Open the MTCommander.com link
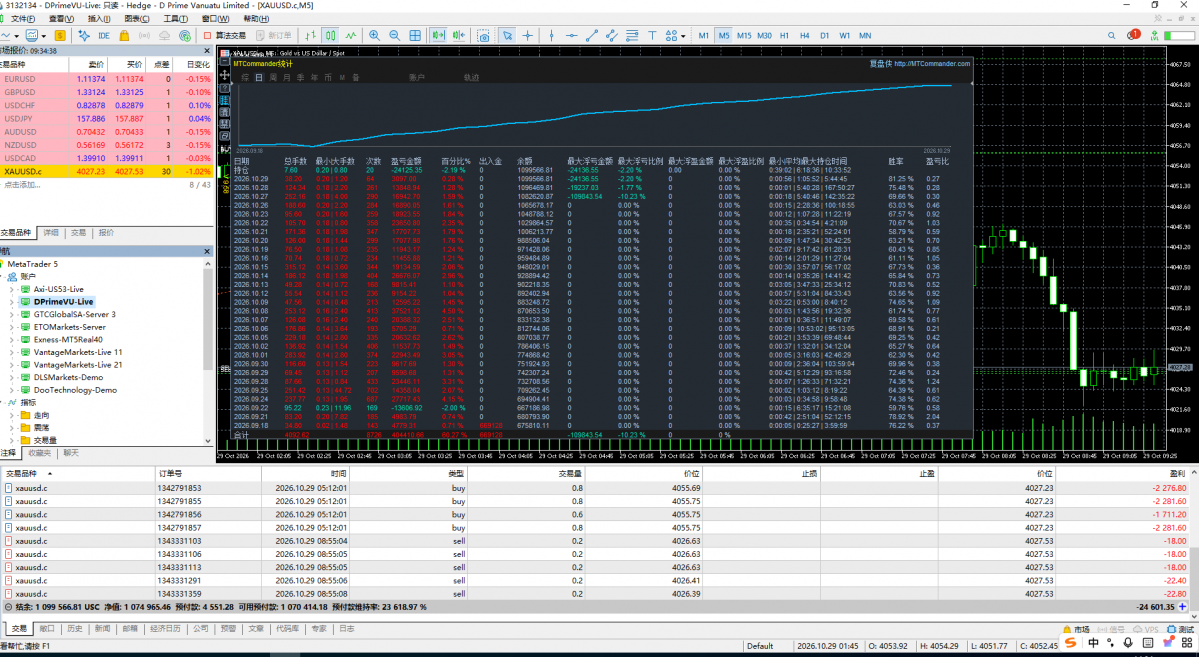1199x657 pixels. tap(932, 63)
